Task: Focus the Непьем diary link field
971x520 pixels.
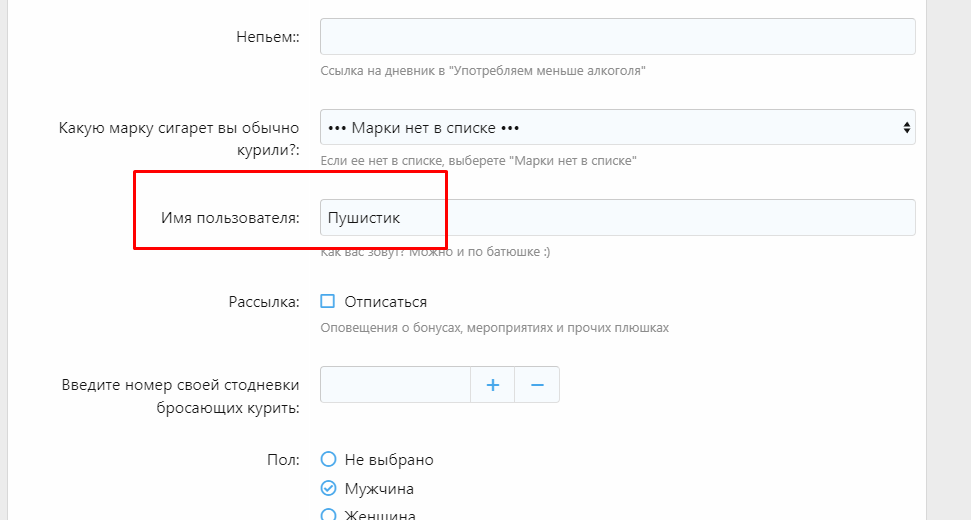Action: point(617,36)
